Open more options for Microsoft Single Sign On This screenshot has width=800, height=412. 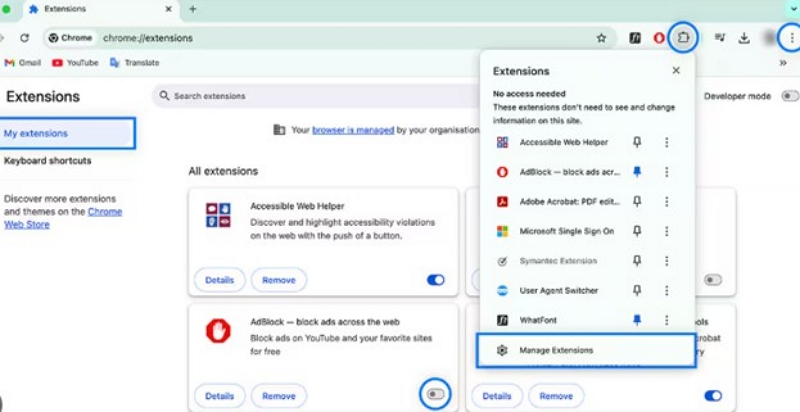coord(666,231)
